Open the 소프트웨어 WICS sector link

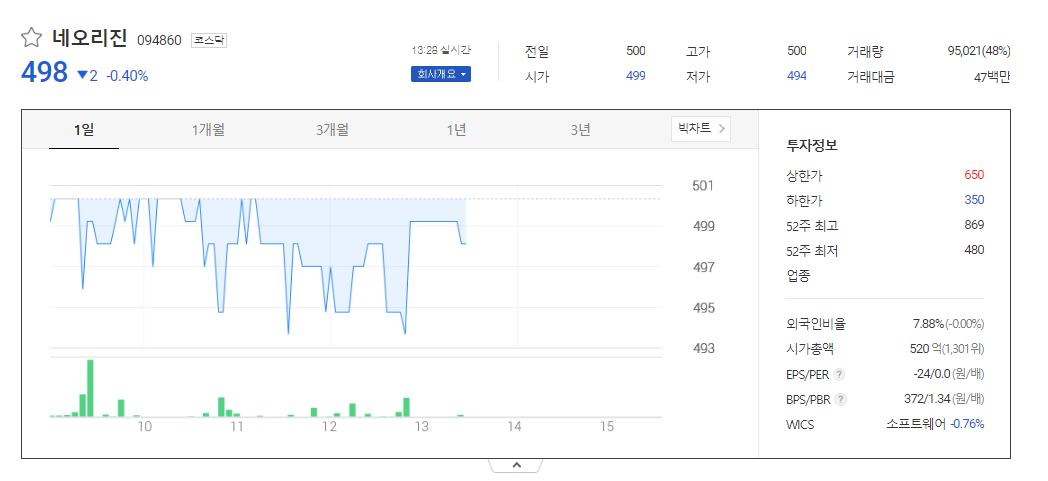(x=916, y=424)
